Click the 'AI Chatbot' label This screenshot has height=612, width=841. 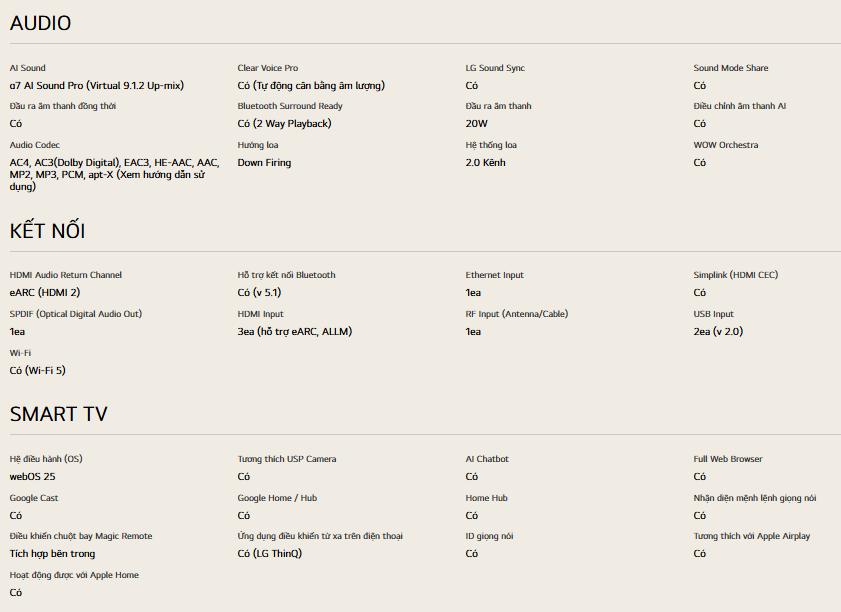487,459
